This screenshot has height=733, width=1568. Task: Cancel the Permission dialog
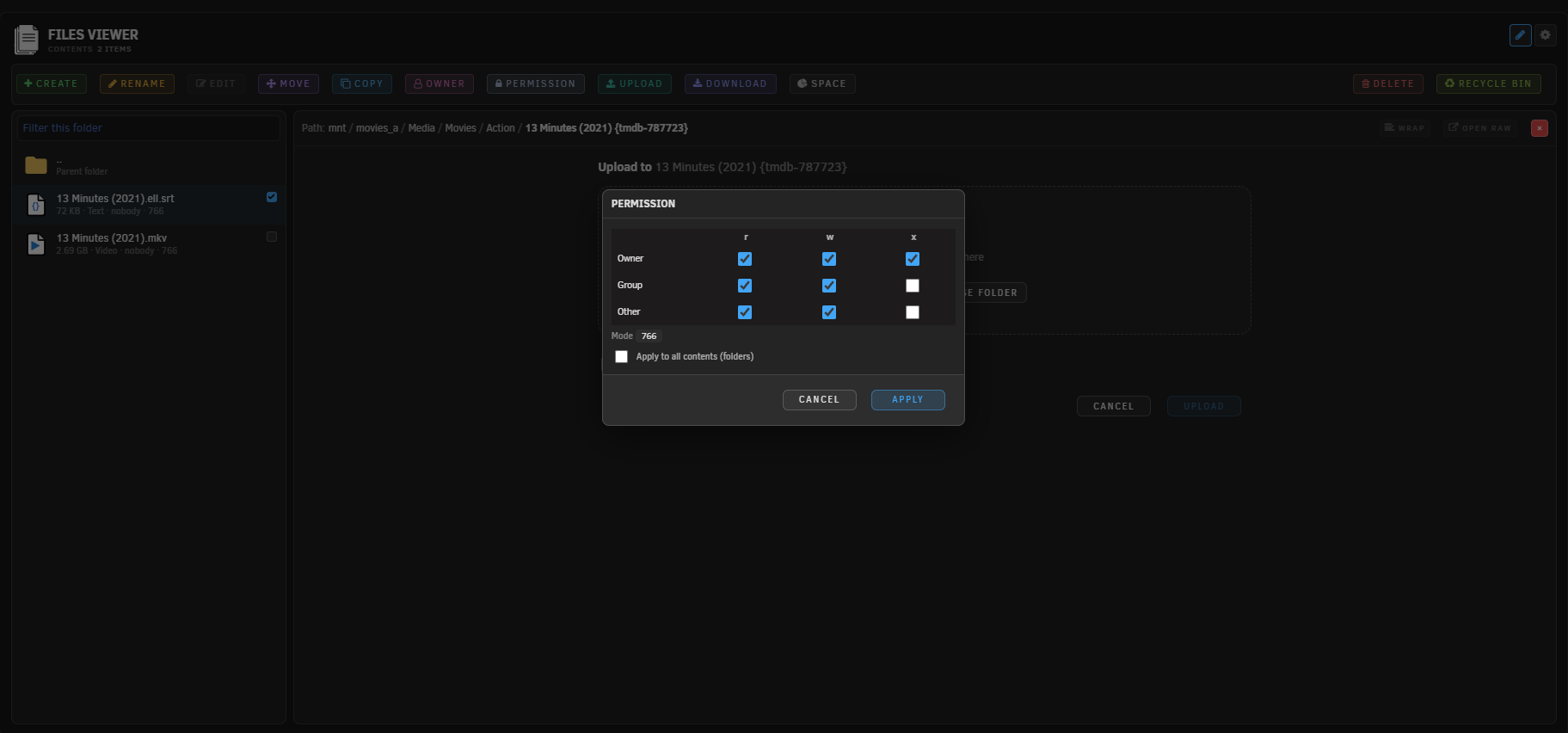[x=819, y=400]
